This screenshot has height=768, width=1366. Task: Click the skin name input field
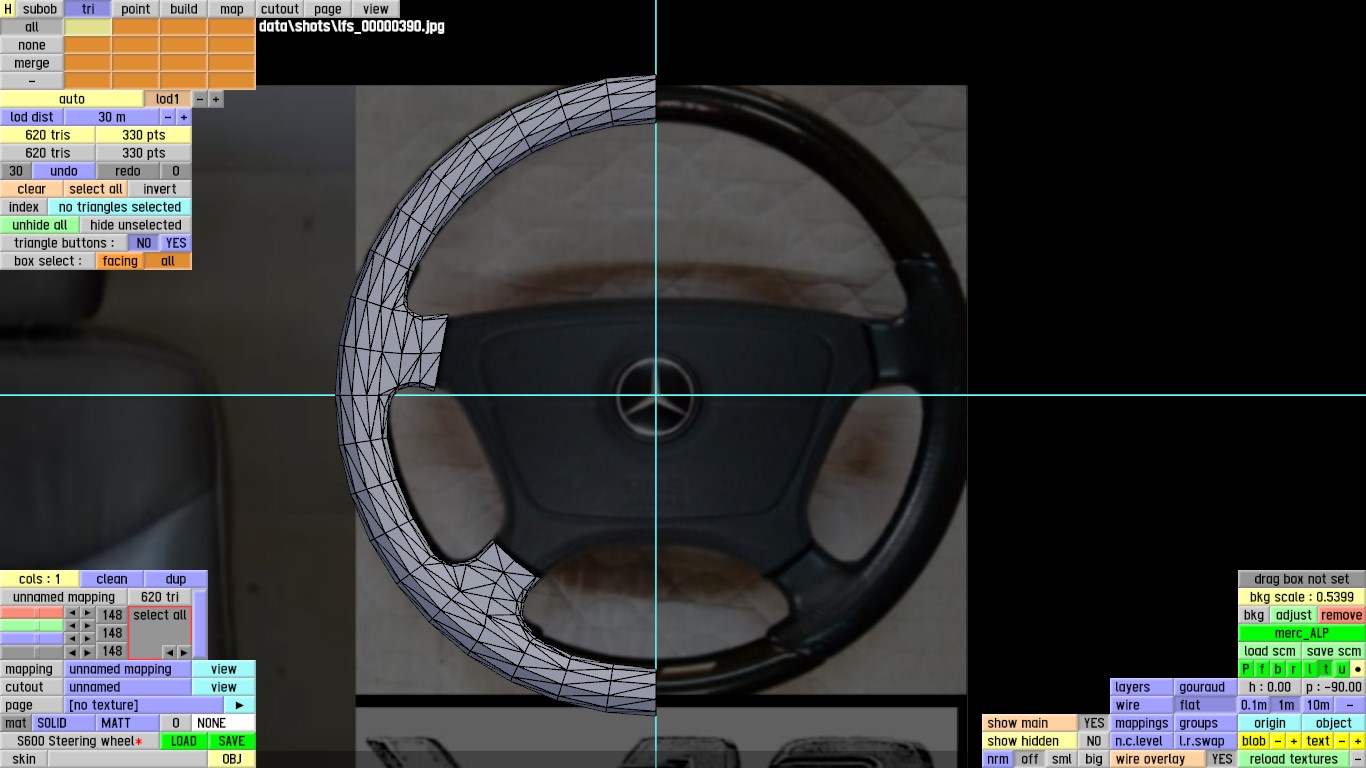(x=128, y=759)
